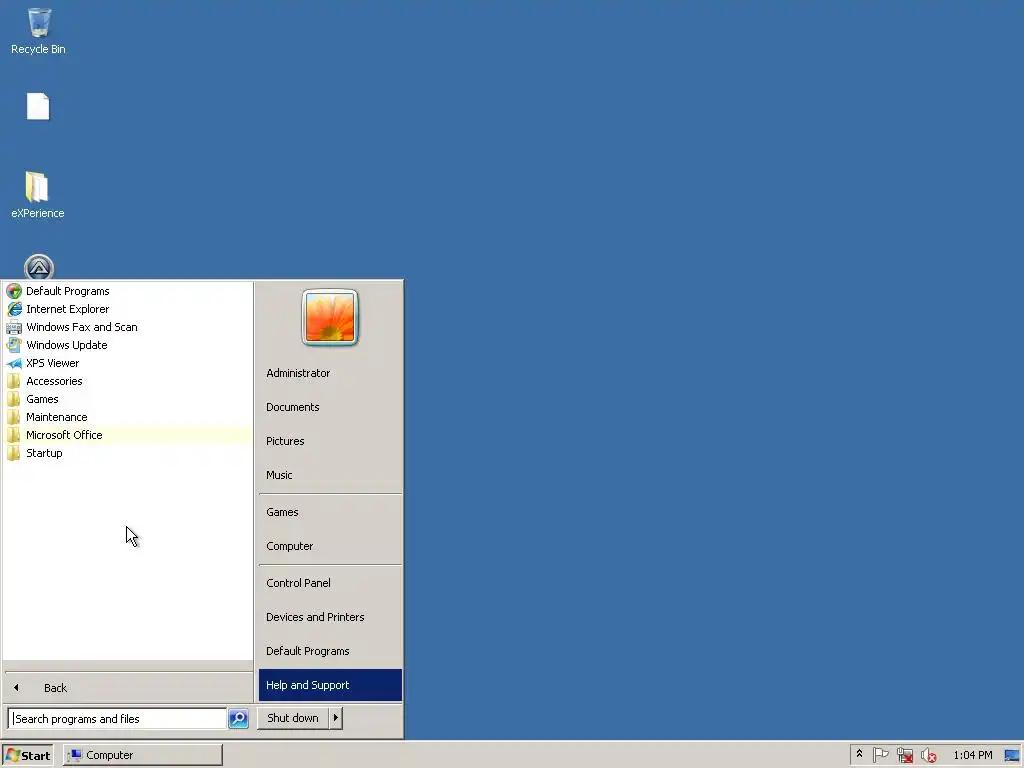Open Computer from the Start menu
Image resolution: width=1024 pixels, height=768 pixels.
coord(330,546)
